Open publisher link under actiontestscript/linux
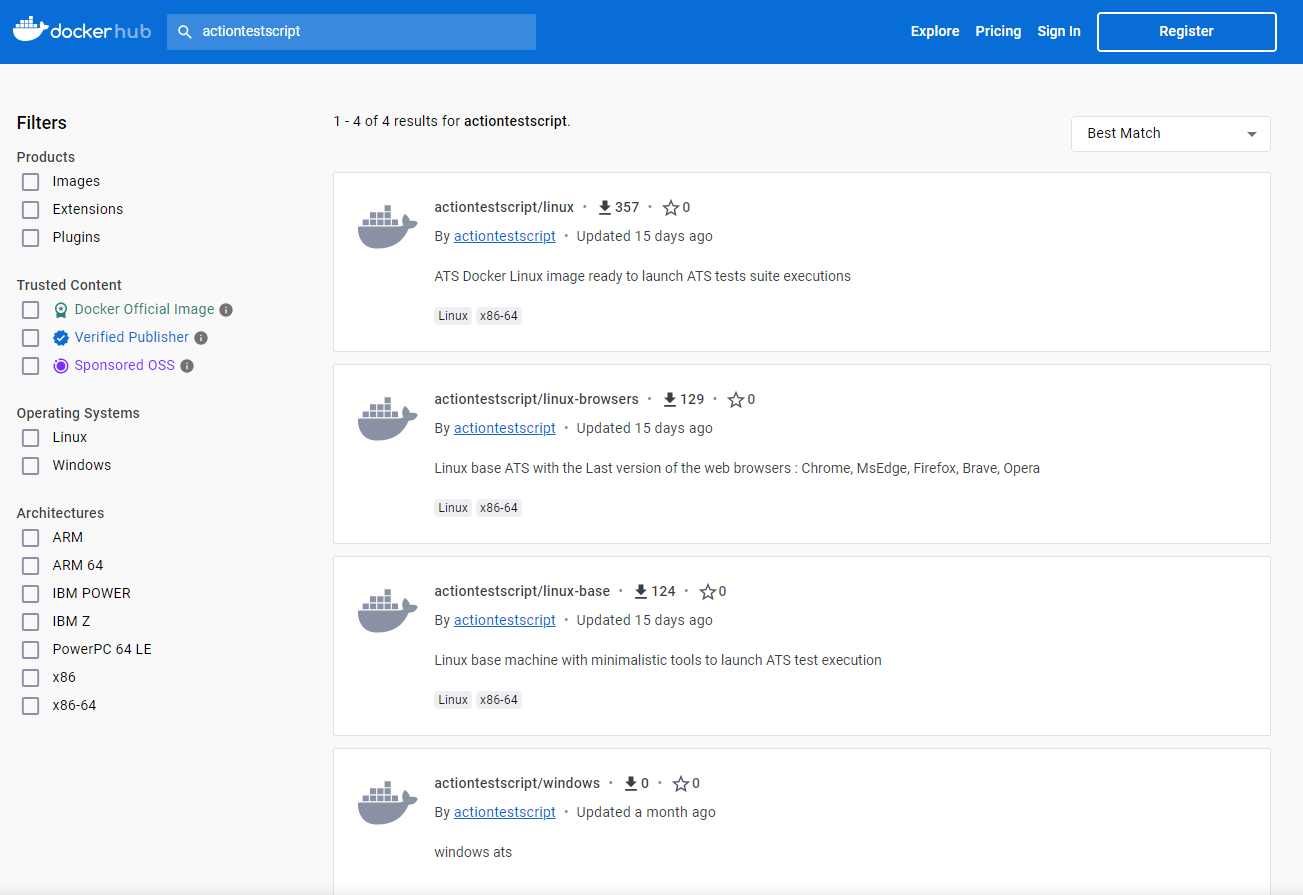This screenshot has width=1303, height=895. coord(505,236)
